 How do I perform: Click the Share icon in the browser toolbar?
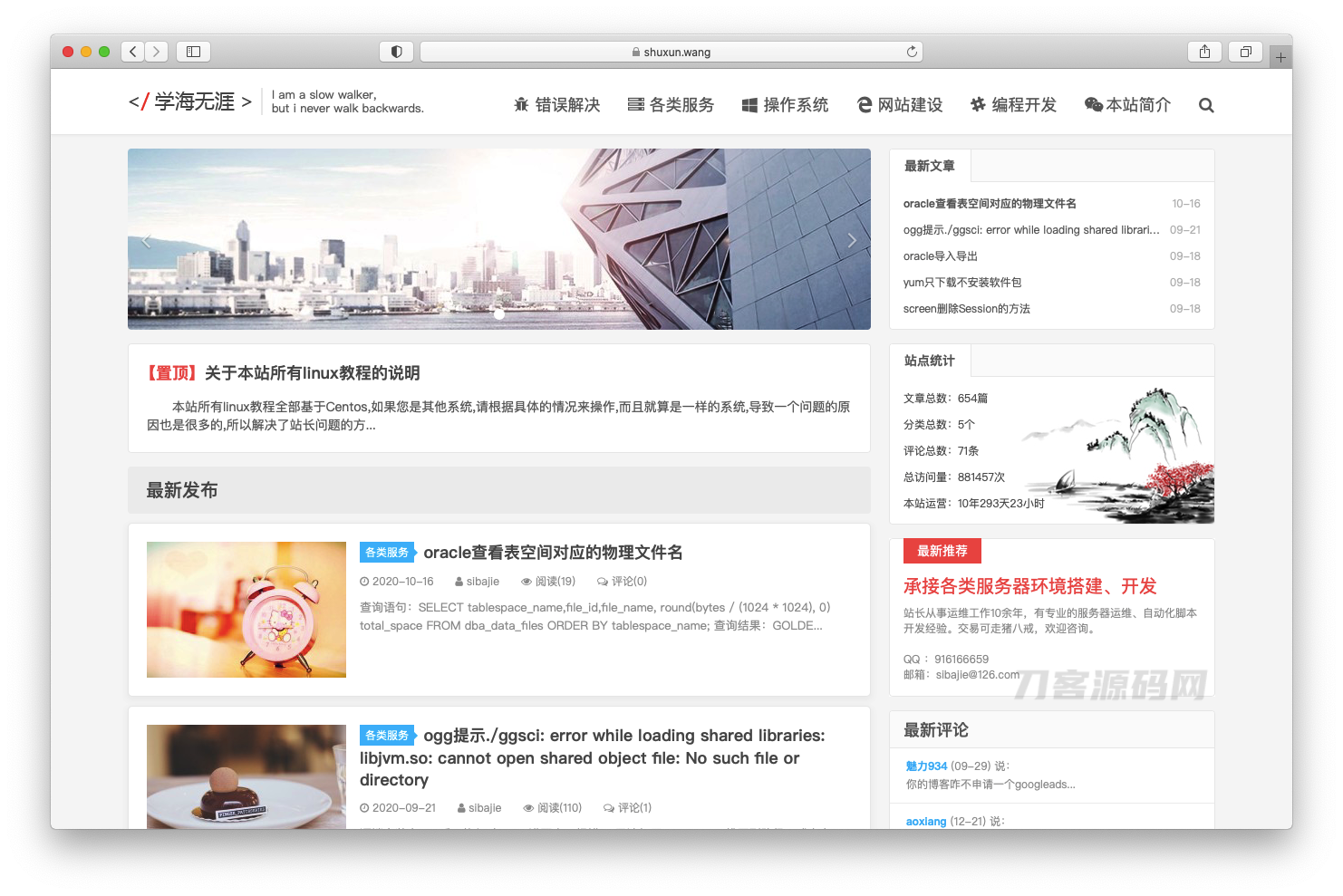pos(1204,52)
